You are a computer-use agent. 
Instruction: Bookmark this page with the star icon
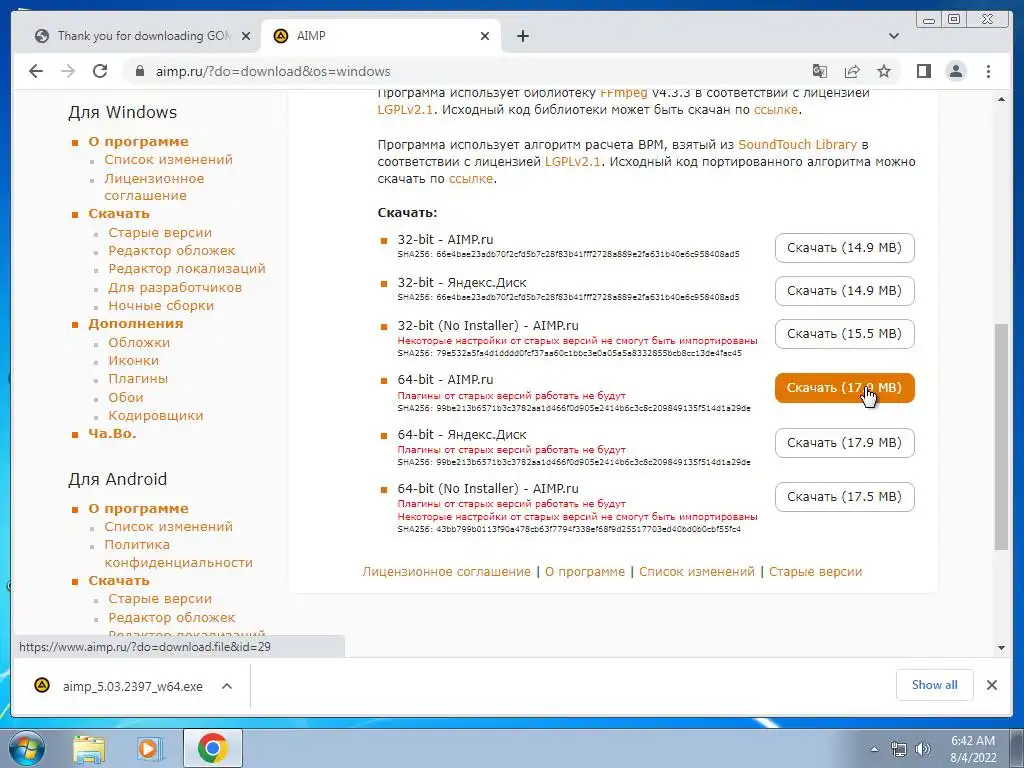coord(884,71)
